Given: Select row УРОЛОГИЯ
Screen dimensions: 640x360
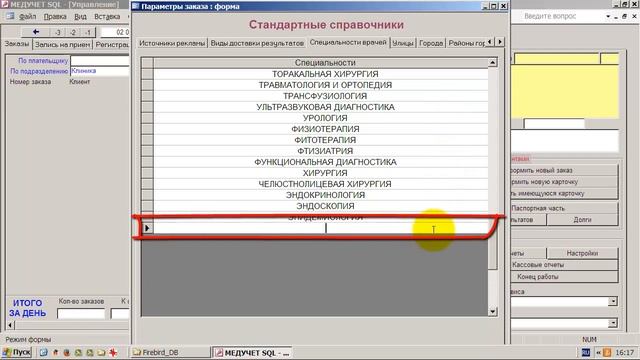Looking at the screenshot, I should [x=320, y=118].
